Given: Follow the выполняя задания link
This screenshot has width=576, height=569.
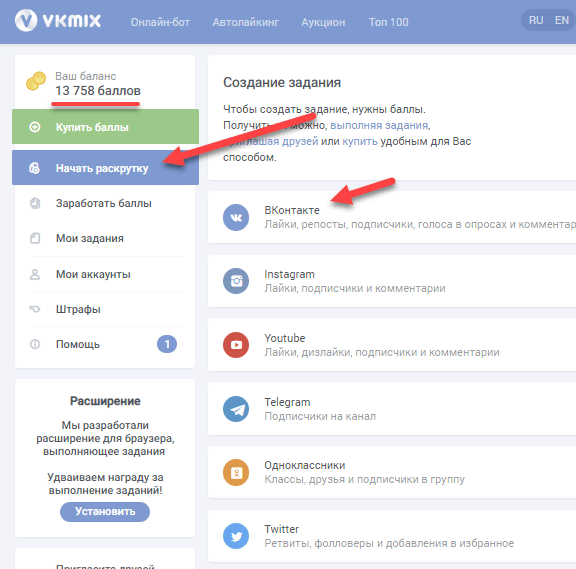Looking at the screenshot, I should point(379,125).
